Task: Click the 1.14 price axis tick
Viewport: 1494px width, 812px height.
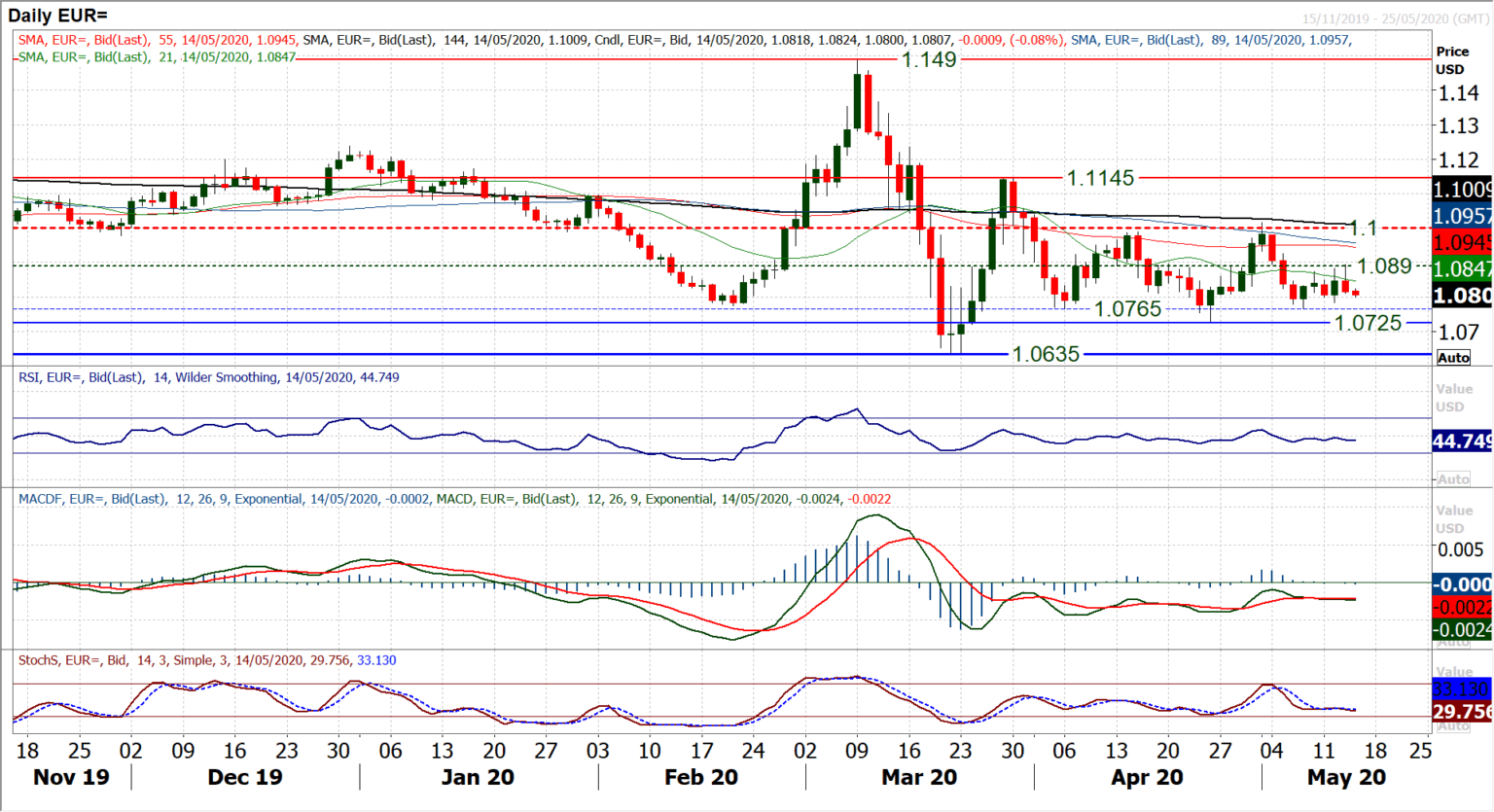Action: tap(1459, 93)
